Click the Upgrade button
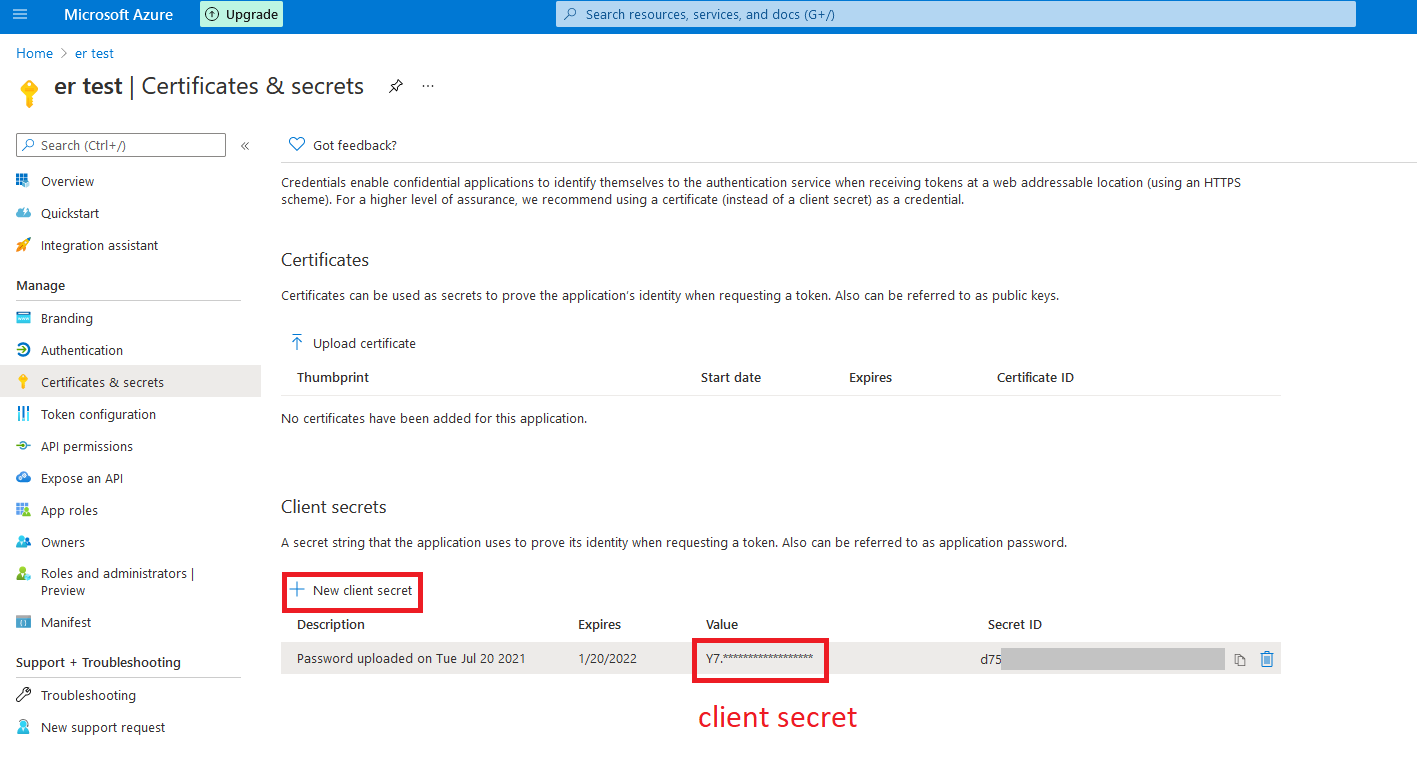Viewport: 1417px width, 774px height. pyautogui.click(x=241, y=15)
